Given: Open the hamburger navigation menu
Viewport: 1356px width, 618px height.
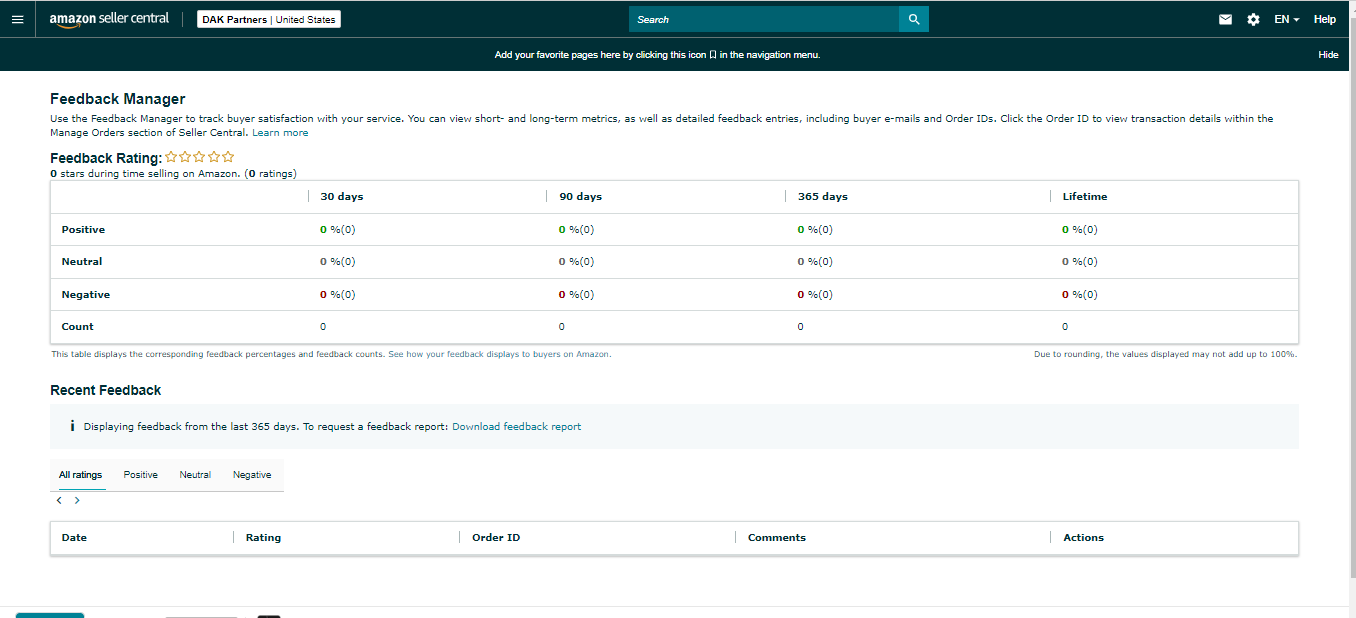Looking at the screenshot, I should pos(17,19).
